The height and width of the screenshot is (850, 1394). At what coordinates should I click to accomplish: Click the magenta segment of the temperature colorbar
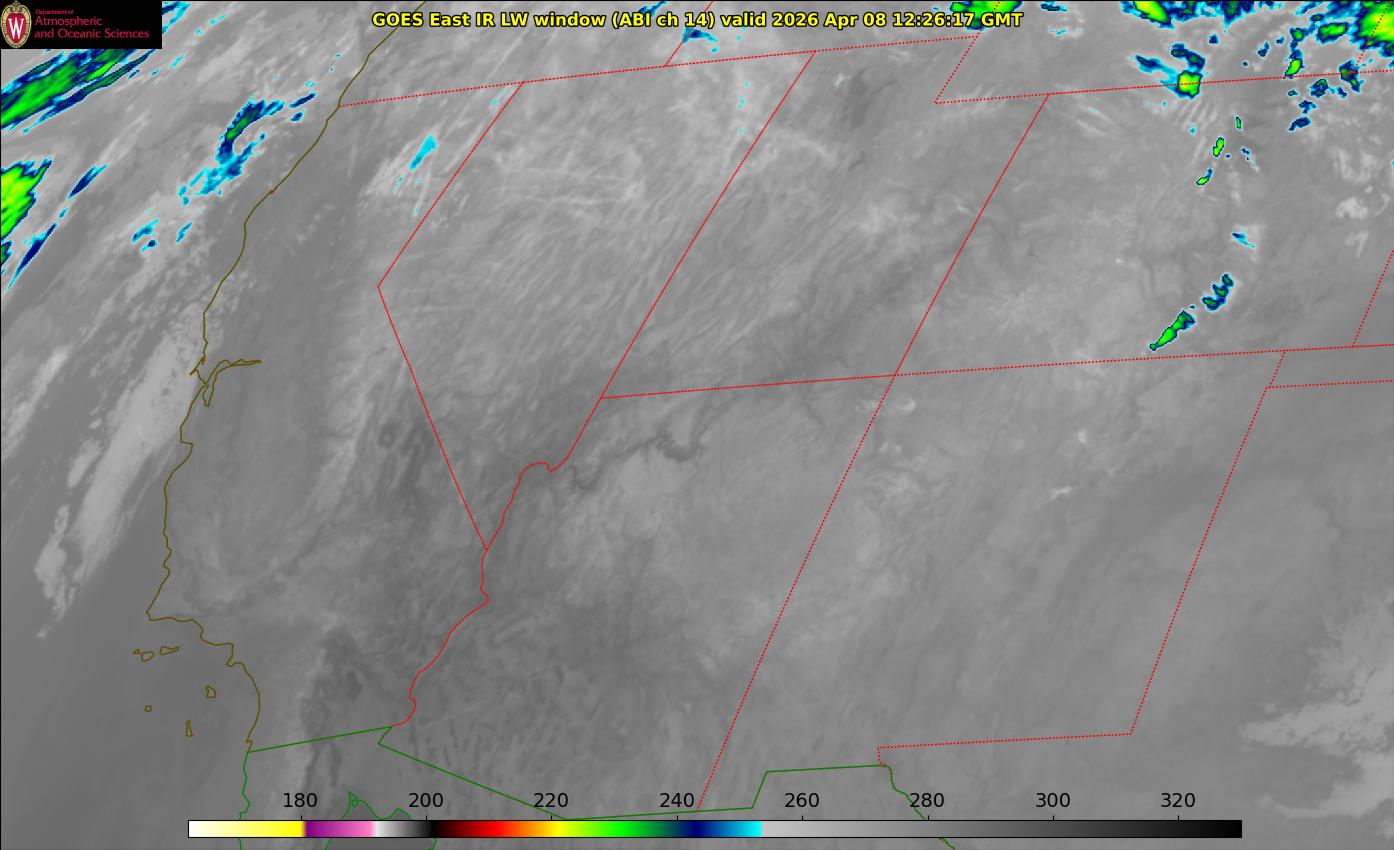(x=338, y=829)
